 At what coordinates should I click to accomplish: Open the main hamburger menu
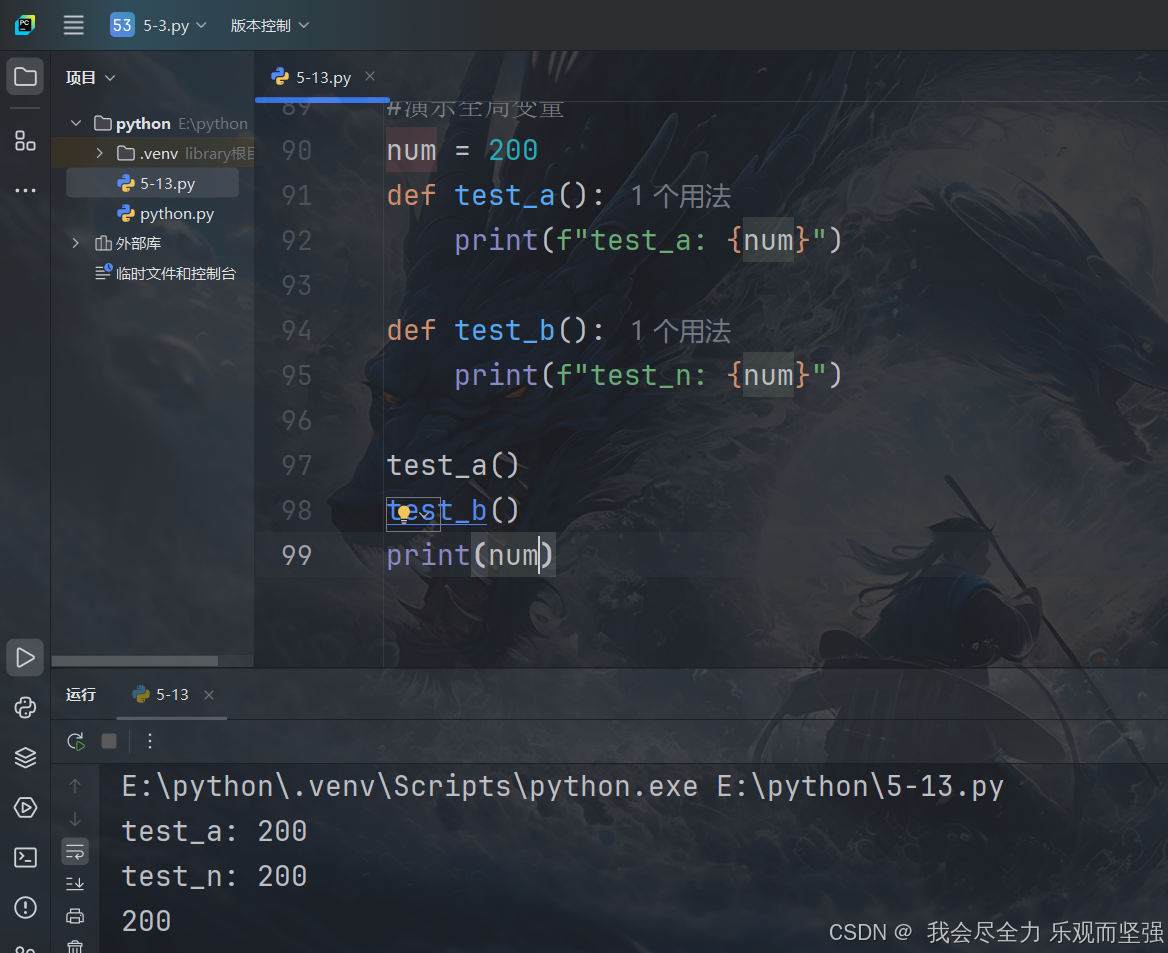click(x=73, y=25)
